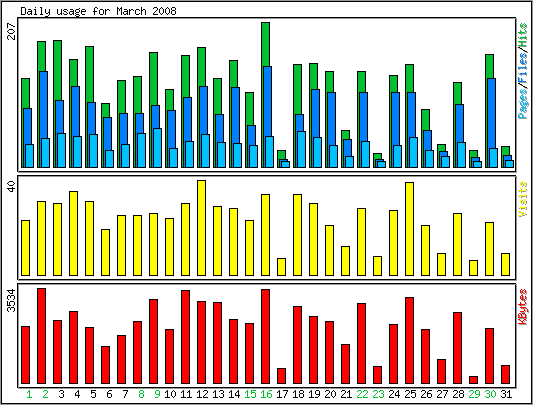Viewport: 533px width, 405px height.
Task: Click green day label 15 on the x-axis
Action: click(x=251, y=394)
